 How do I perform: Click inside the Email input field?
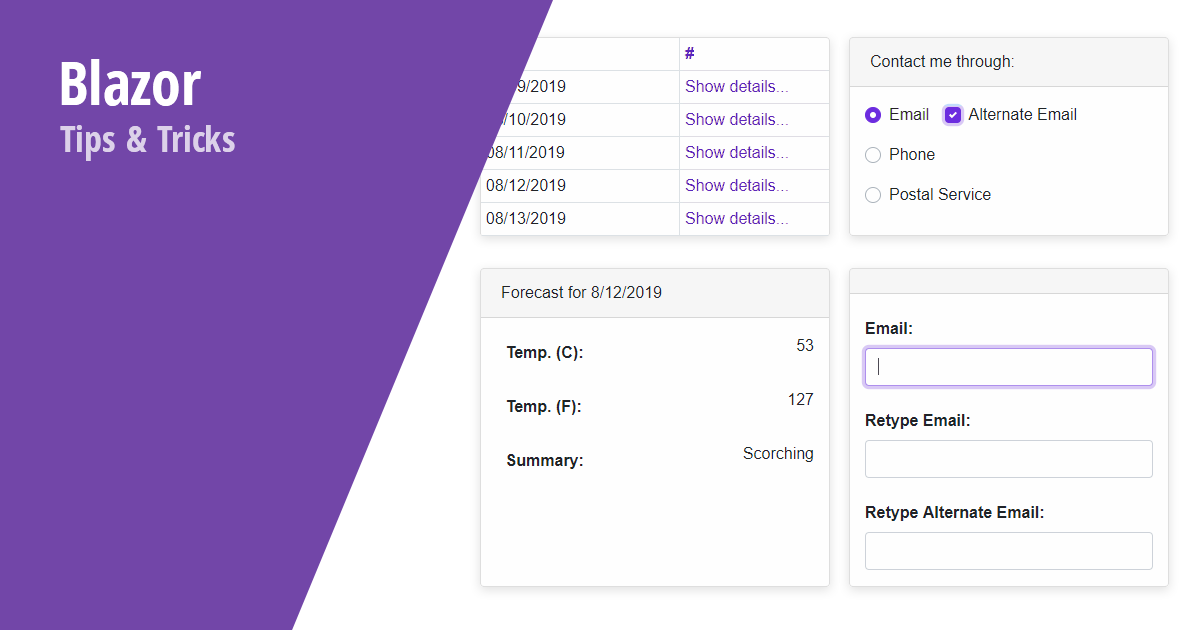(x=1008, y=367)
